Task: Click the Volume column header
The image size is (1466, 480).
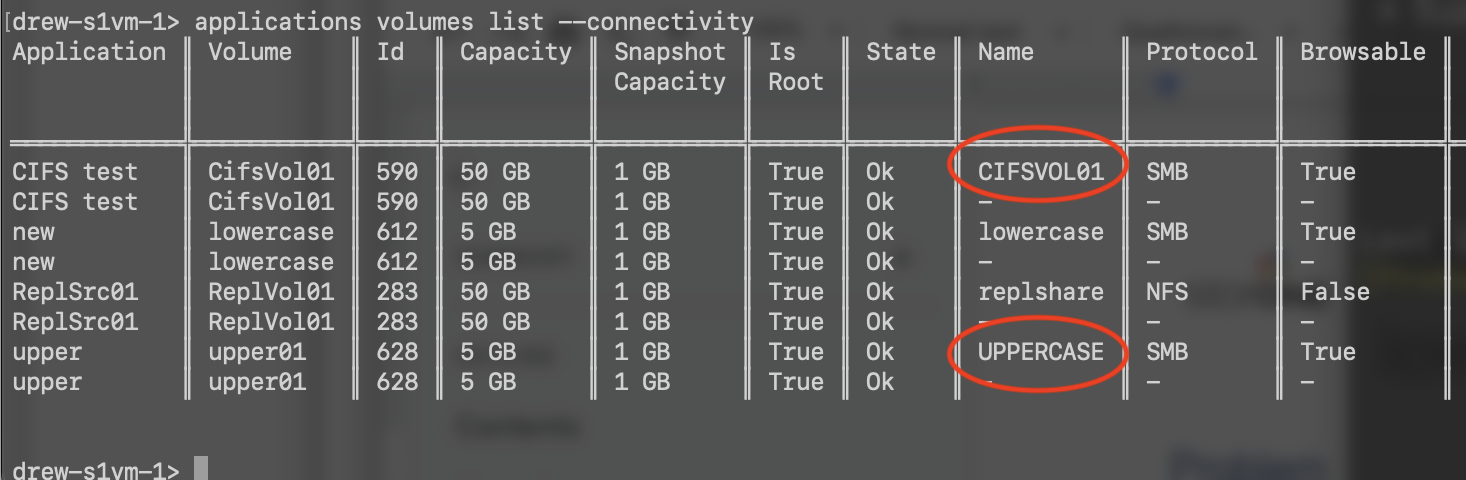Action: pyautogui.click(x=250, y=52)
